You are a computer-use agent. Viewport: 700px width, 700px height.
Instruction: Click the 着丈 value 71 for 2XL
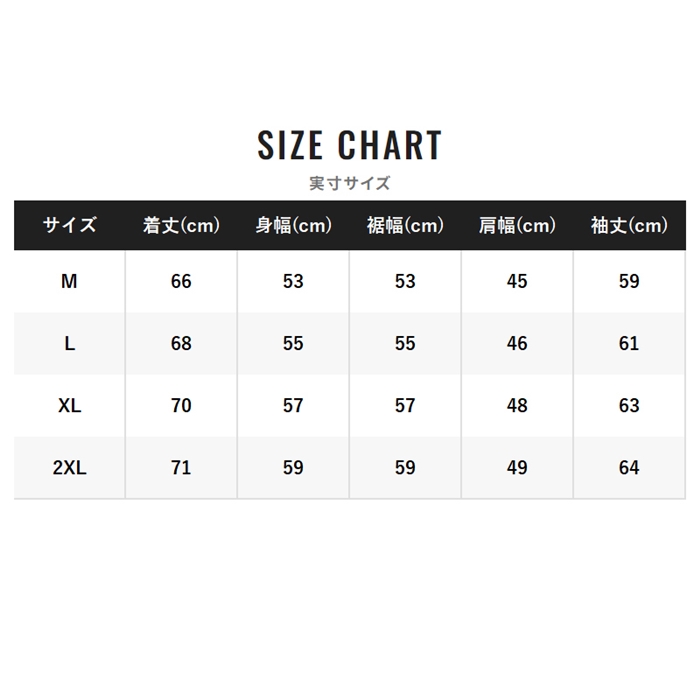pyautogui.click(x=181, y=467)
